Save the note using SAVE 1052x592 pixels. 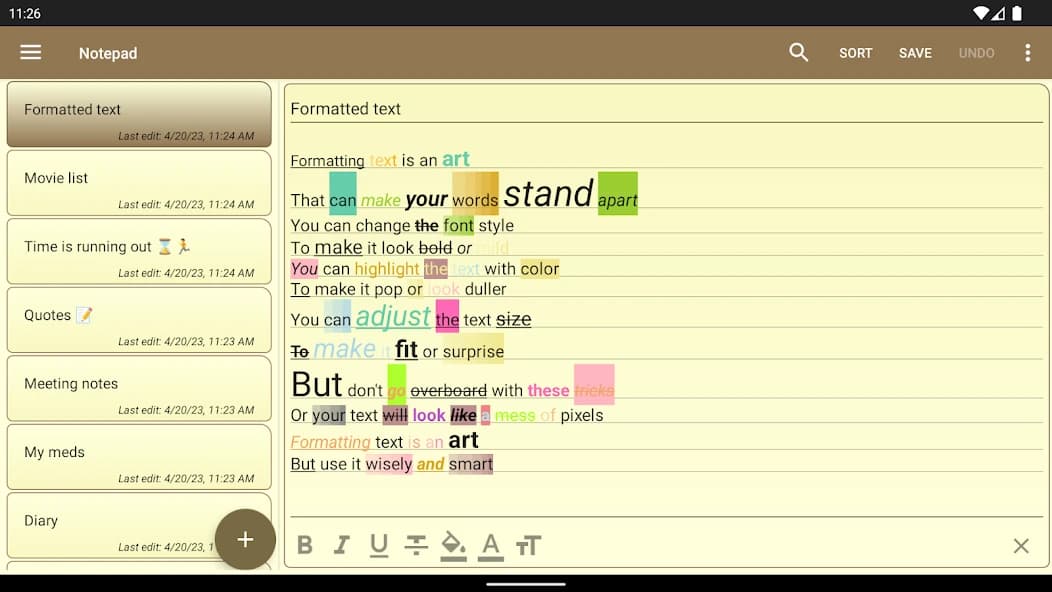point(915,52)
